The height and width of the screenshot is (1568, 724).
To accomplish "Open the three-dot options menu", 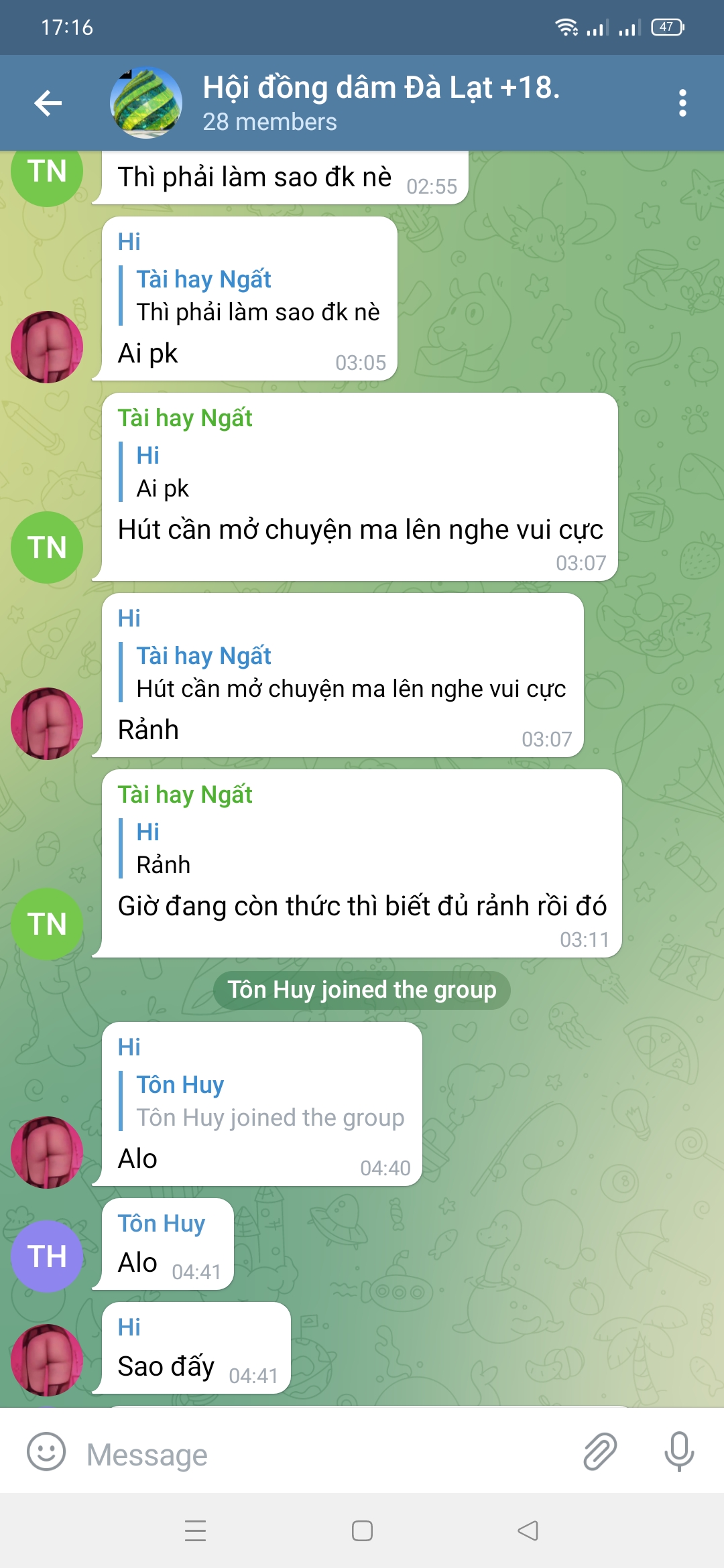I will (x=682, y=103).
